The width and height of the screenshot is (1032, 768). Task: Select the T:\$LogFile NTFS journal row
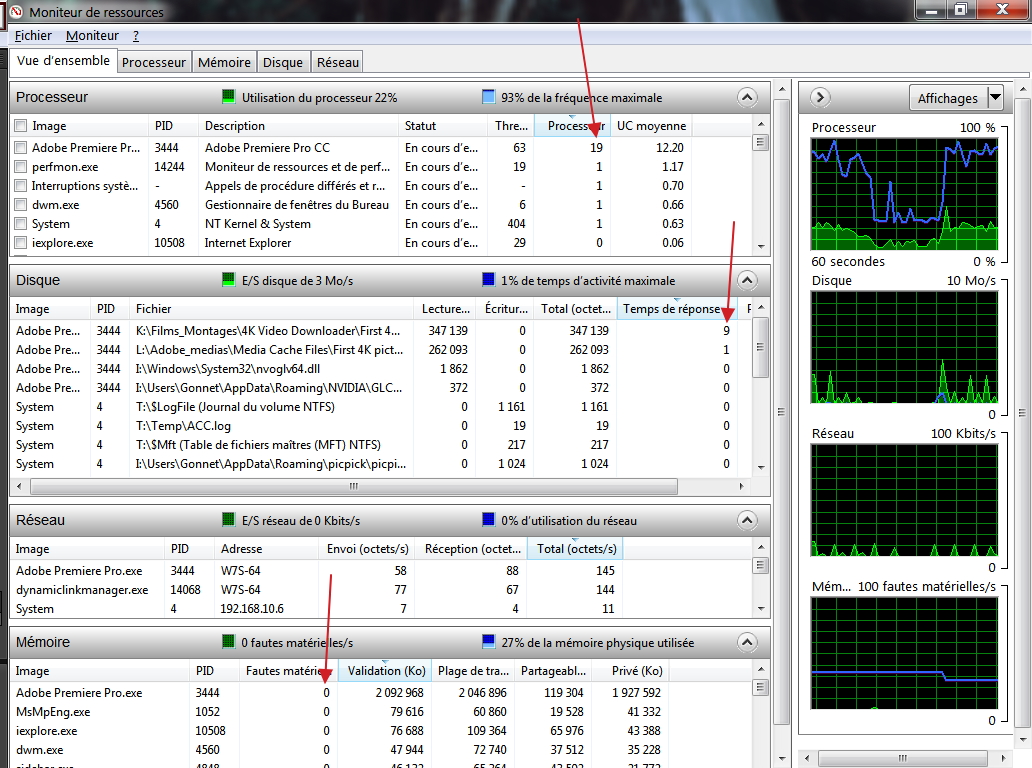click(x=374, y=407)
